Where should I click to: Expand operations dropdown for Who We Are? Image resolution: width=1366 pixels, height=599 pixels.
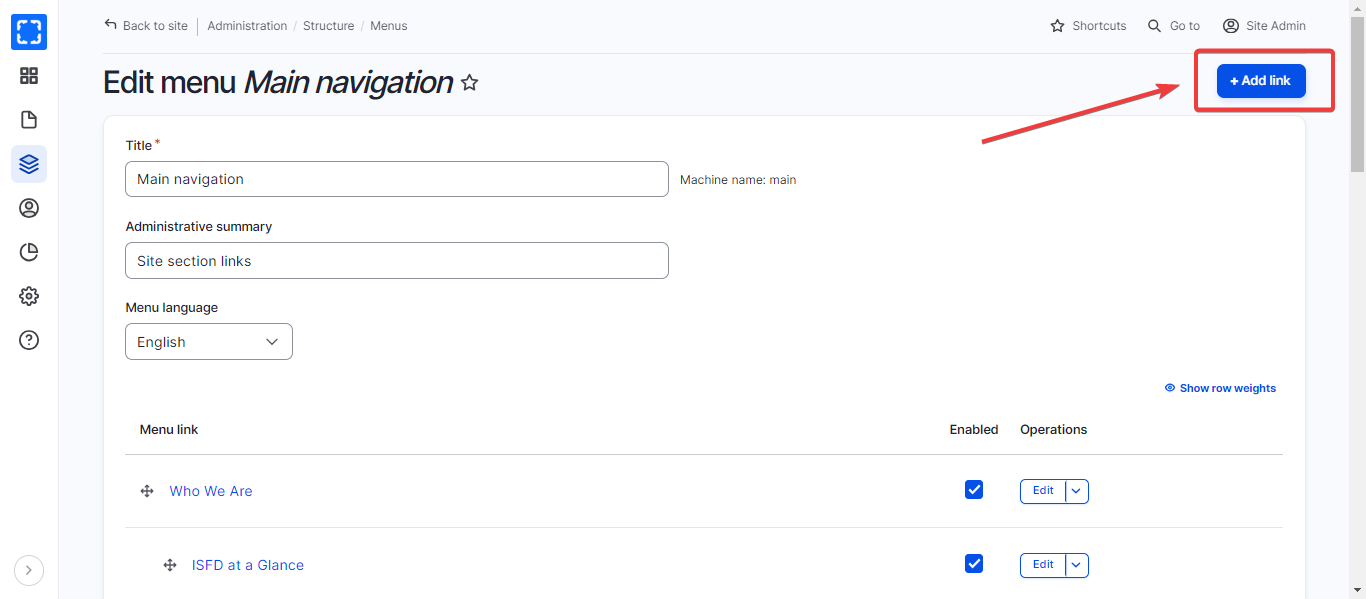pyautogui.click(x=1076, y=491)
